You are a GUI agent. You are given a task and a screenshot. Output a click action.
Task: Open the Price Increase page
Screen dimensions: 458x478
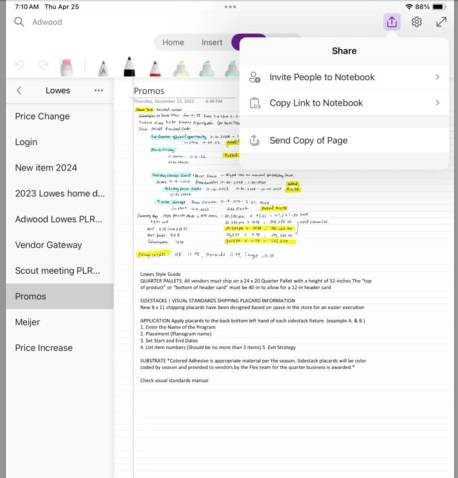point(60,348)
